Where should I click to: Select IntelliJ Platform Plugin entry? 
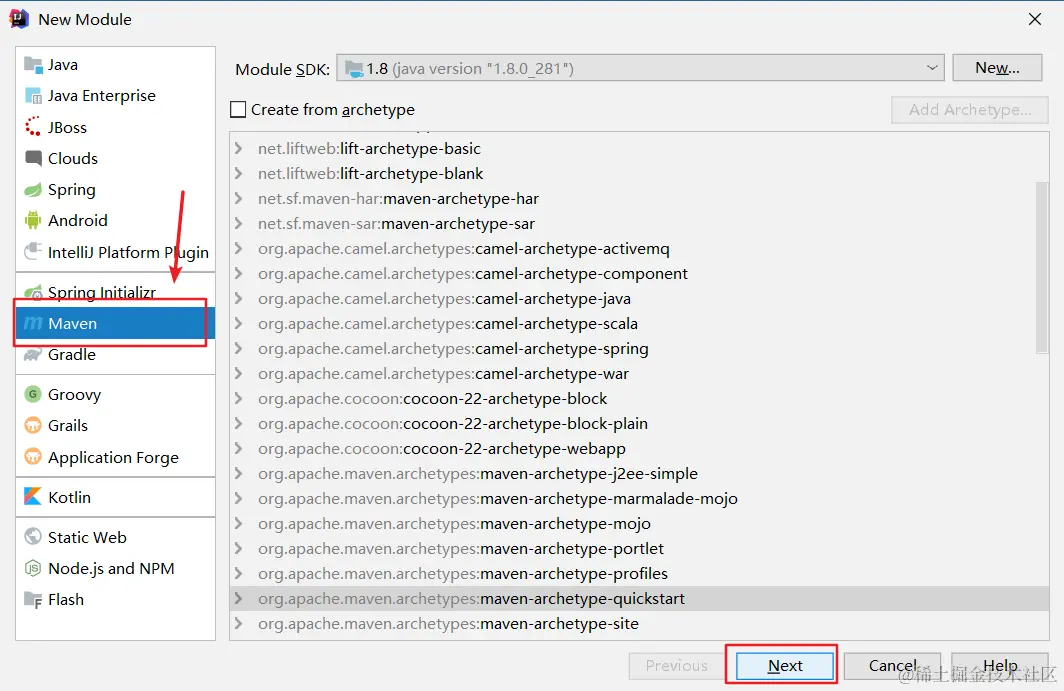point(115,252)
